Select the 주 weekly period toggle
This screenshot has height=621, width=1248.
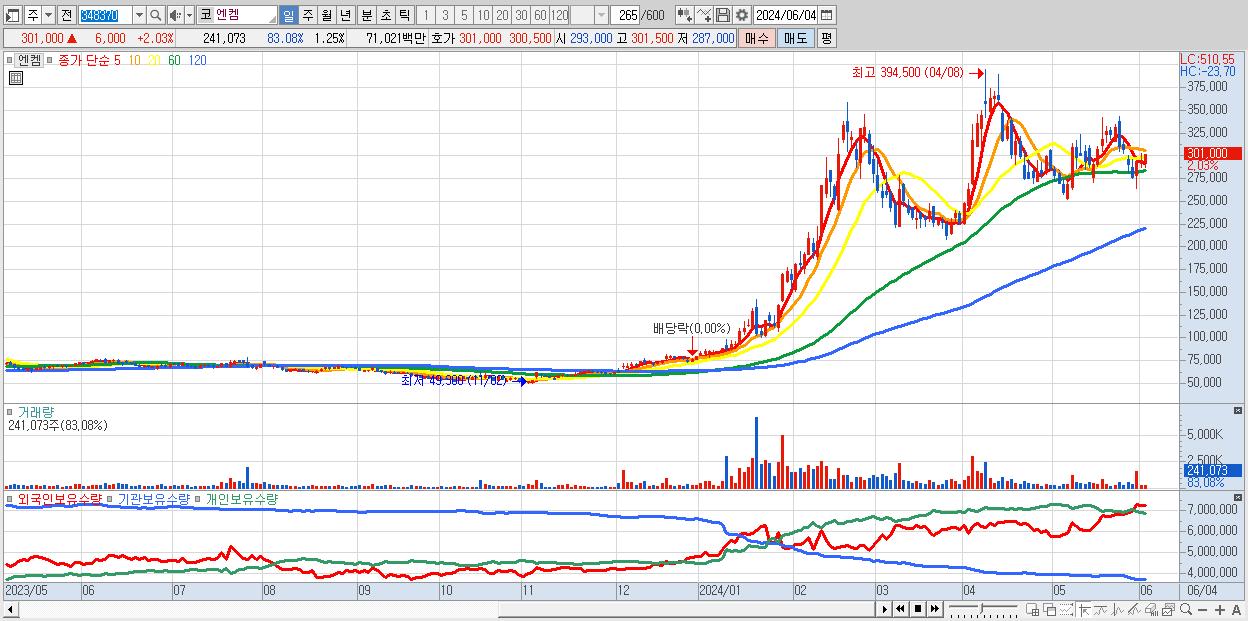[x=307, y=15]
